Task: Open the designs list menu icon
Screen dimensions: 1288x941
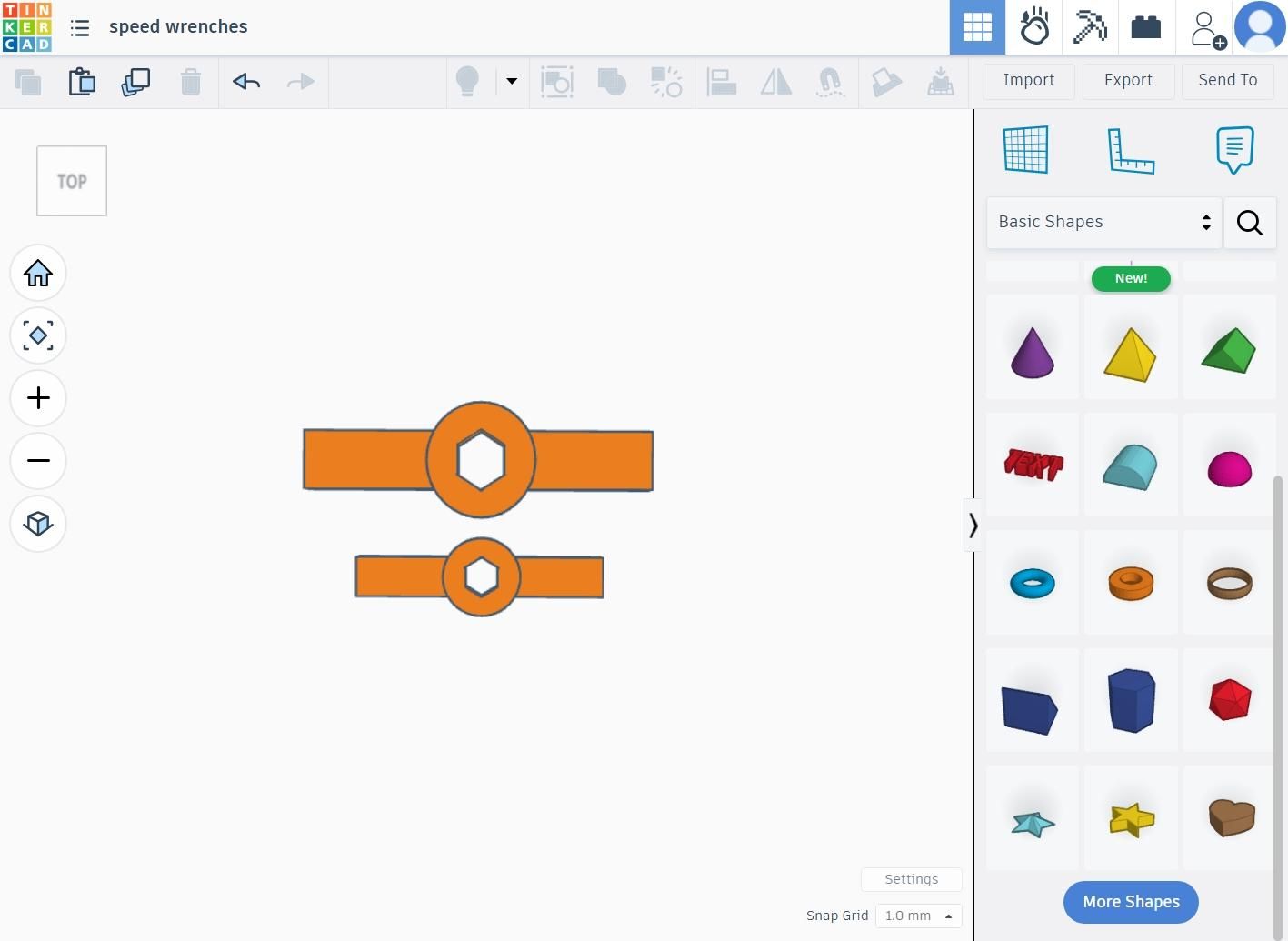Action: tap(80, 27)
